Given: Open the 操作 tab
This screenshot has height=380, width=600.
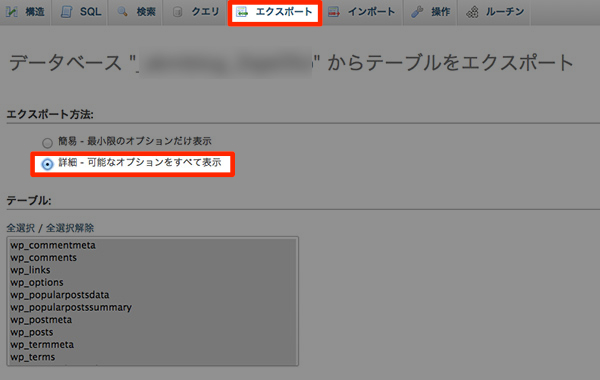Looking at the screenshot, I should (x=430, y=12).
